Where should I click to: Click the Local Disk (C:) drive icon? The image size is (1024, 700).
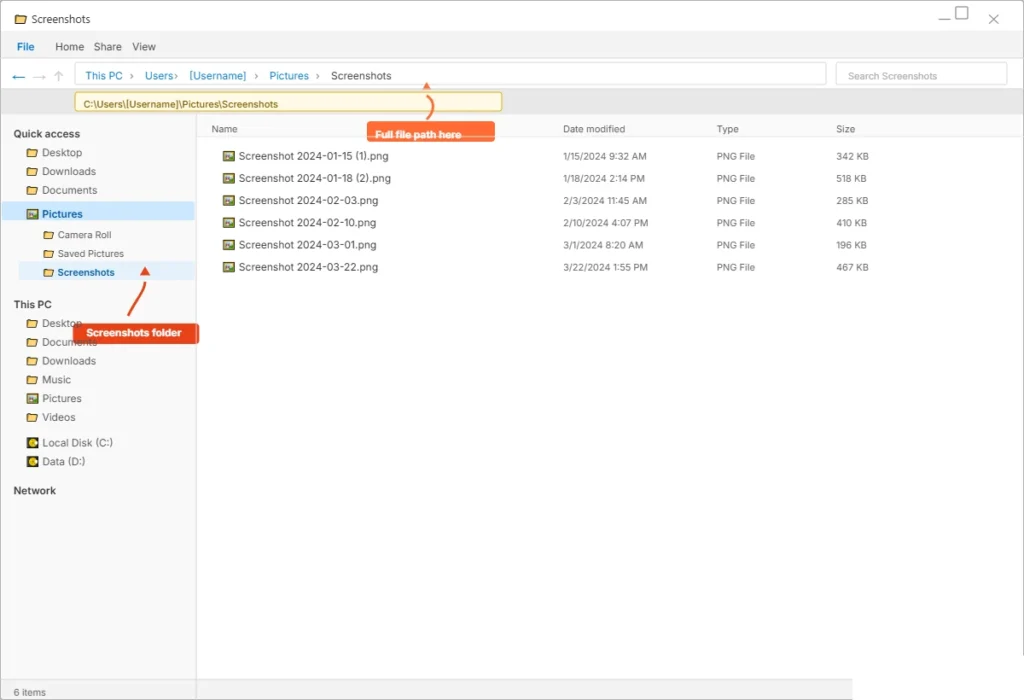pyautogui.click(x=32, y=443)
